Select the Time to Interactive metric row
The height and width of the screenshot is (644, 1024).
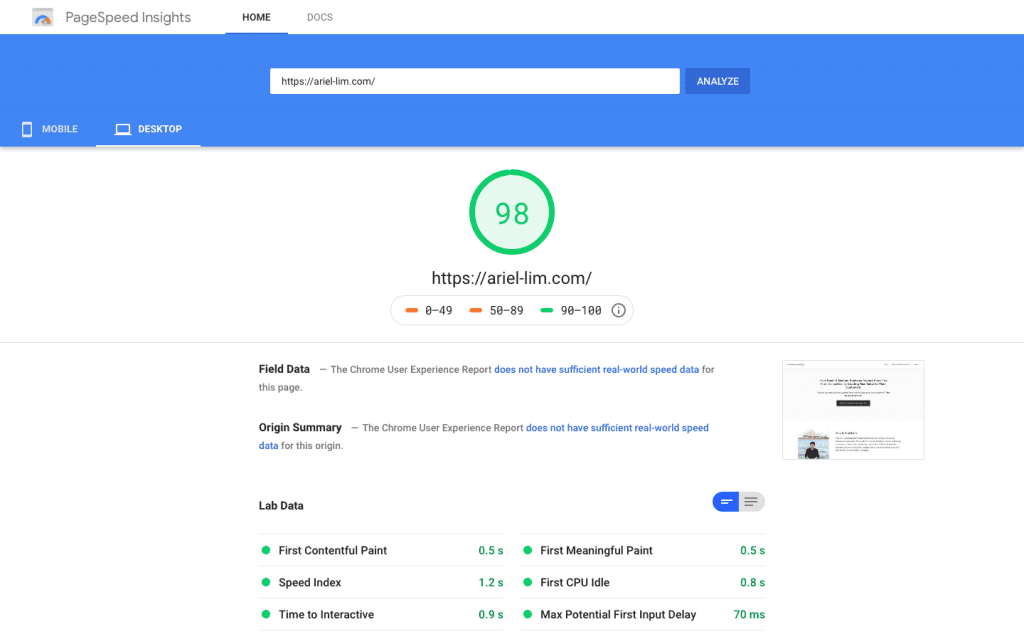tap(381, 615)
